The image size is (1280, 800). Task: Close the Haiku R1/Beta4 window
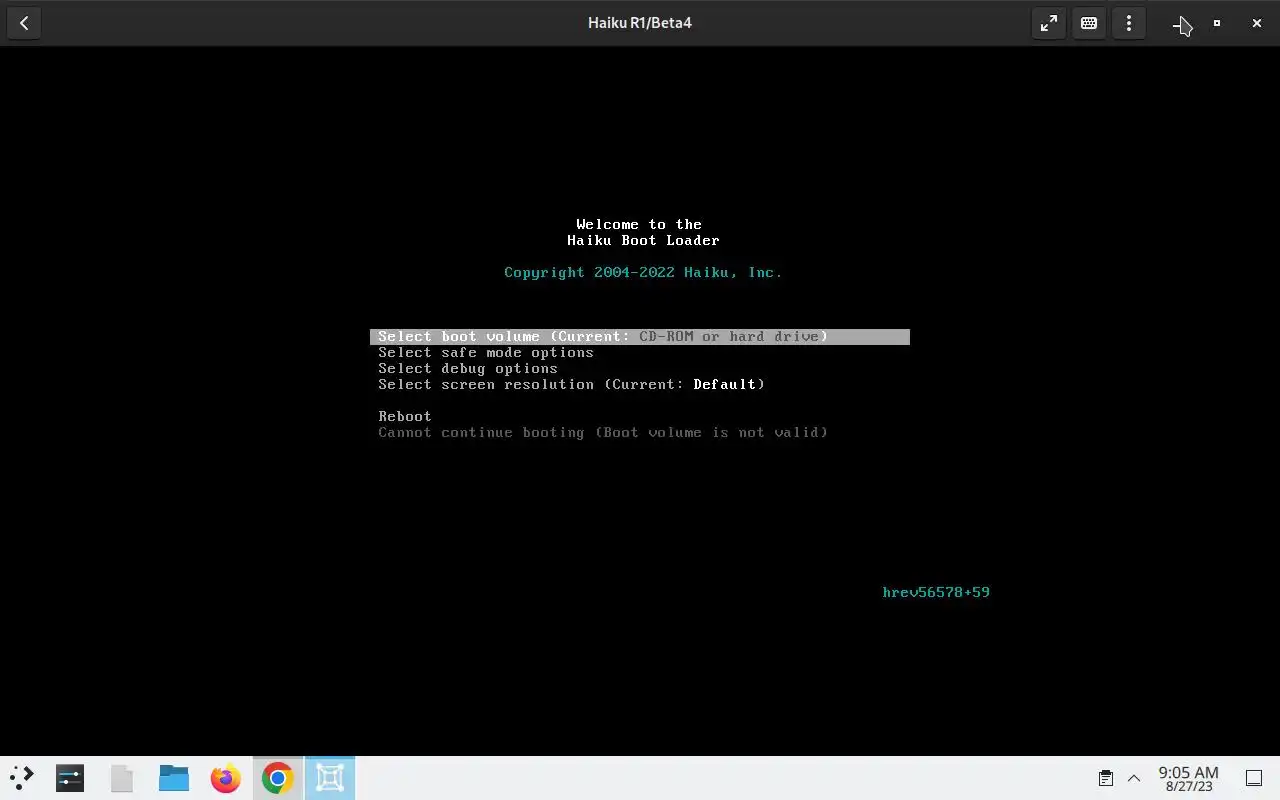click(1257, 23)
